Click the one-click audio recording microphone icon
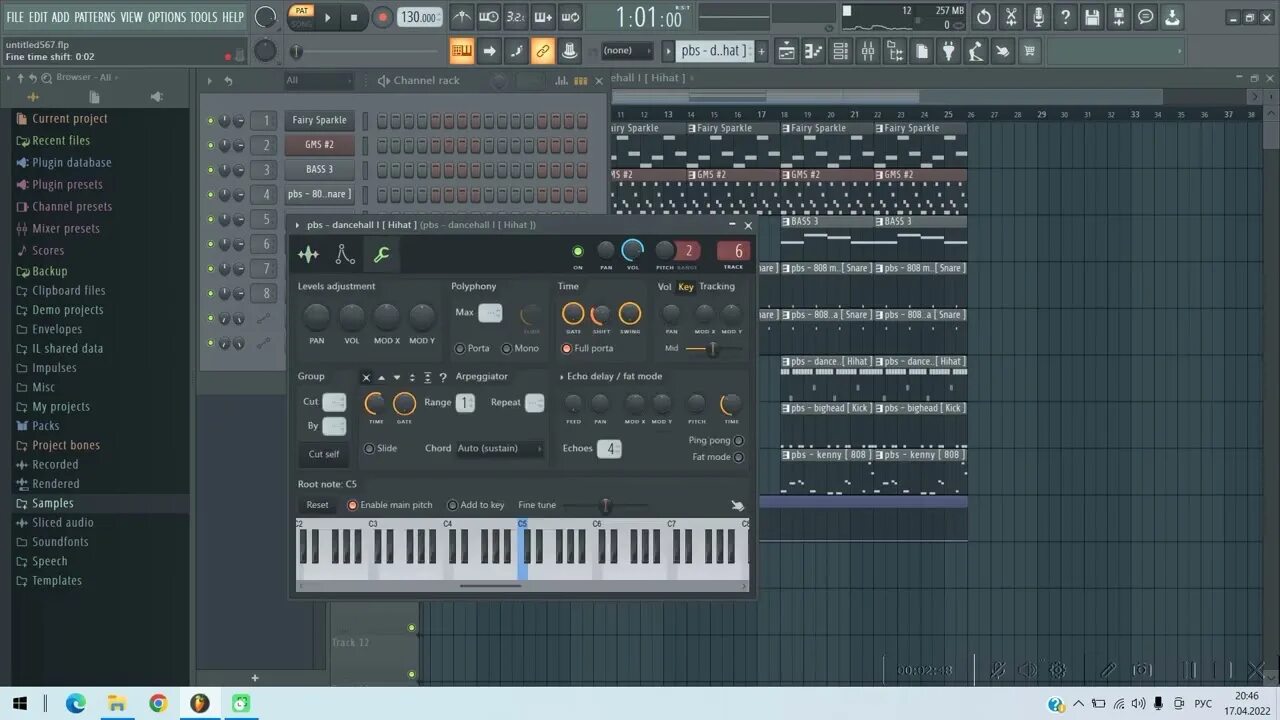This screenshot has width=1280, height=720. [1038, 17]
